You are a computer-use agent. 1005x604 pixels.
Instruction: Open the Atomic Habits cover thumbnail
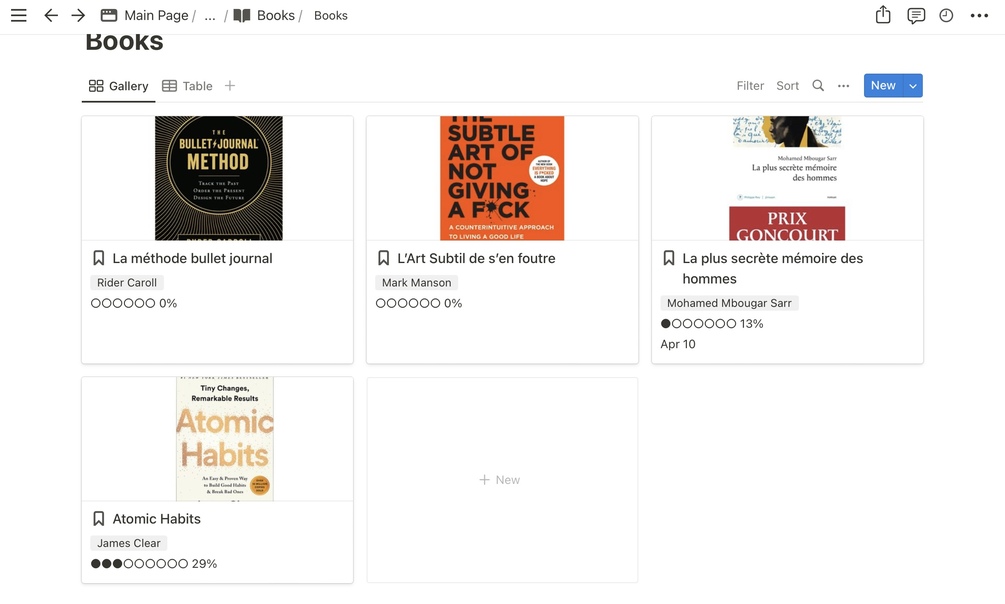(224, 439)
